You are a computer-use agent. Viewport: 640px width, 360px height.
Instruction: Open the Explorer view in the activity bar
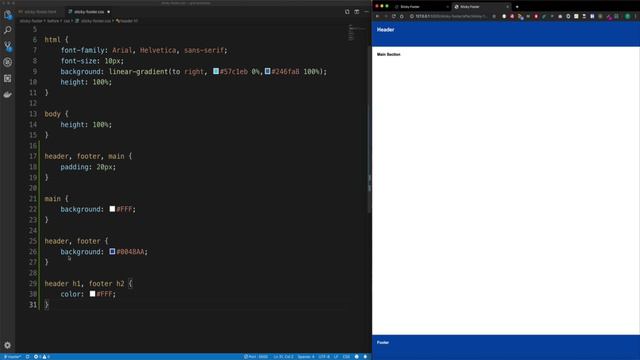click(7, 15)
